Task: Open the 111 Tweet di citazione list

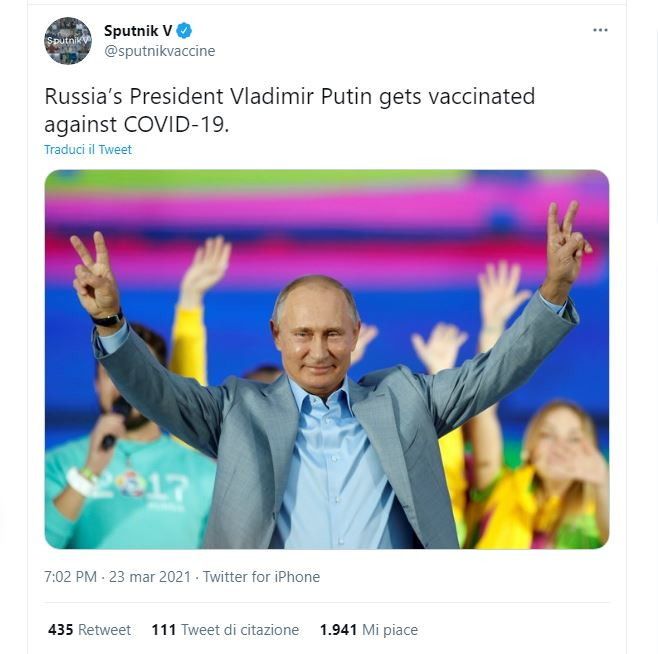Action: point(225,630)
